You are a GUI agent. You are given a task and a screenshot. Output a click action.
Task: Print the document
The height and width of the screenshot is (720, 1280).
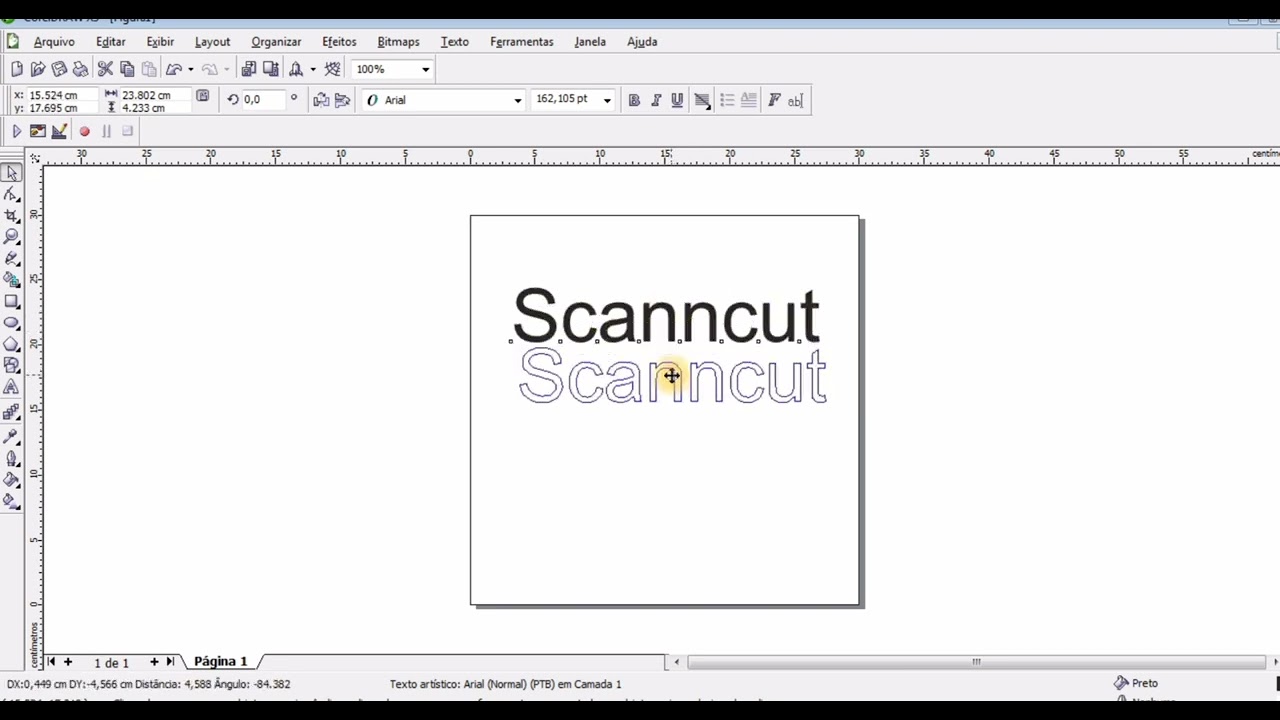[x=80, y=69]
